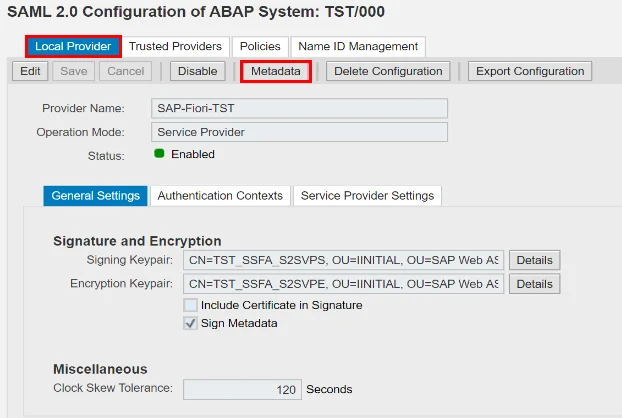Select the 'Miscellaneous' heading

point(100,369)
